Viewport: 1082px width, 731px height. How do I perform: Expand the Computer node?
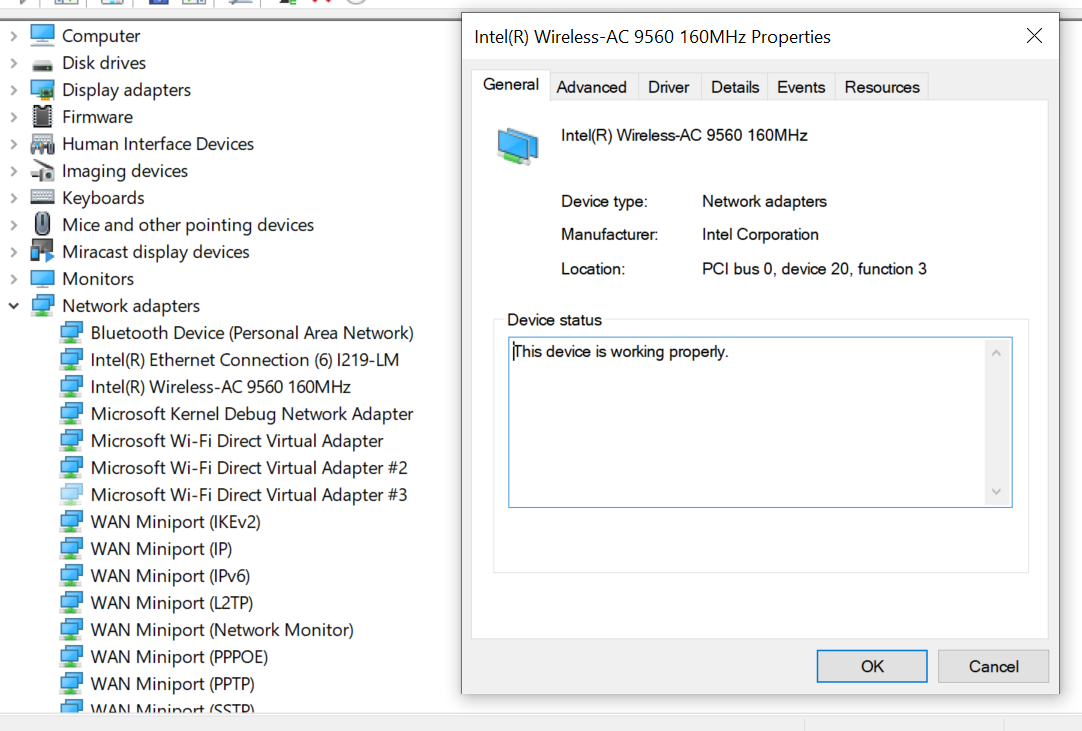(x=14, y=36)
